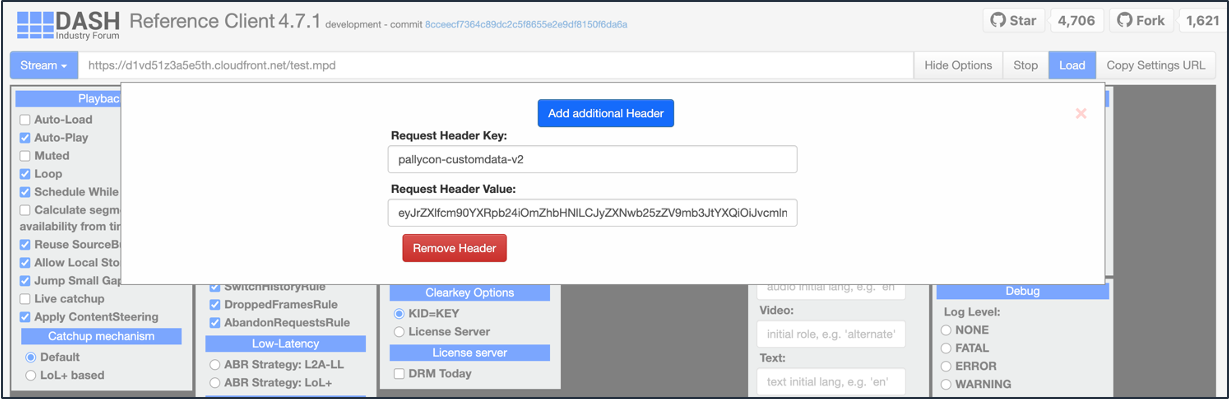The image size is (1230, 400).
Task: Remove the header entry
Action: (455, 248)
